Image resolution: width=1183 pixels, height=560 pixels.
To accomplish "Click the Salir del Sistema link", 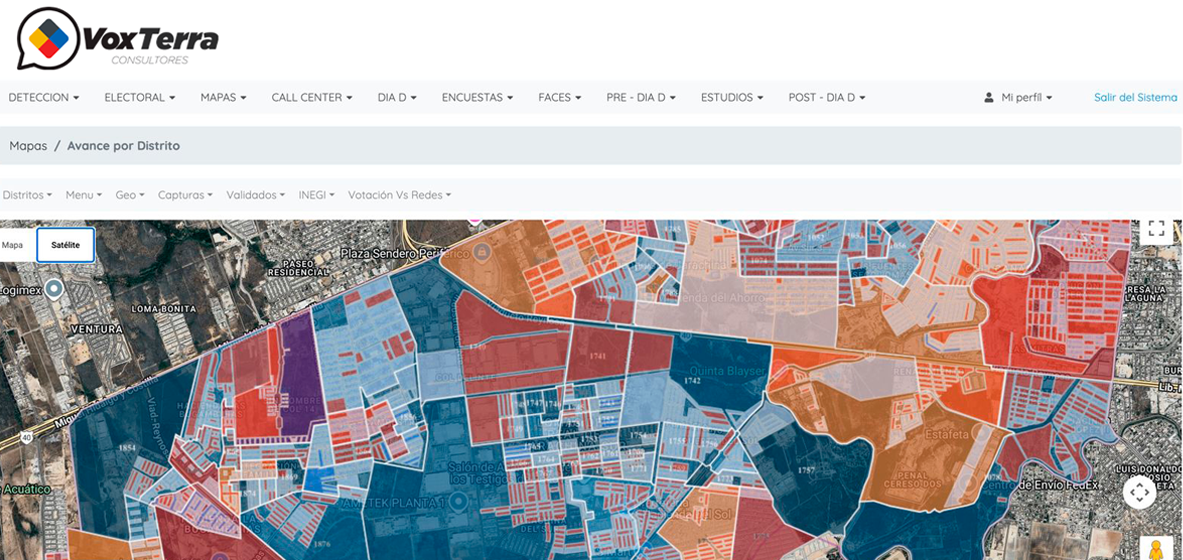I will 1135,98.
